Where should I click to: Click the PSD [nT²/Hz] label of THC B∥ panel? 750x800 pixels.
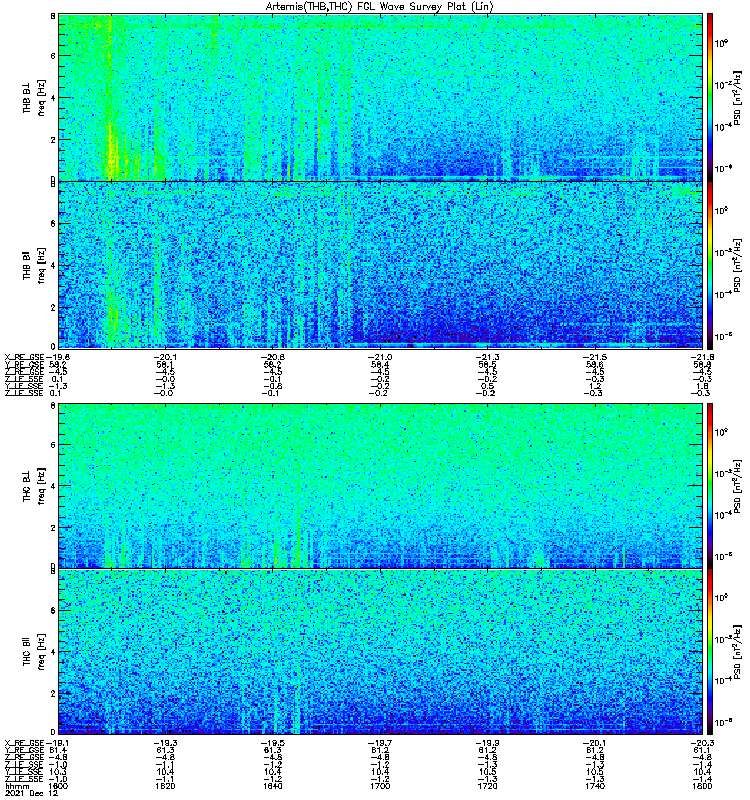pyautogui.click(x=738, y=652)
